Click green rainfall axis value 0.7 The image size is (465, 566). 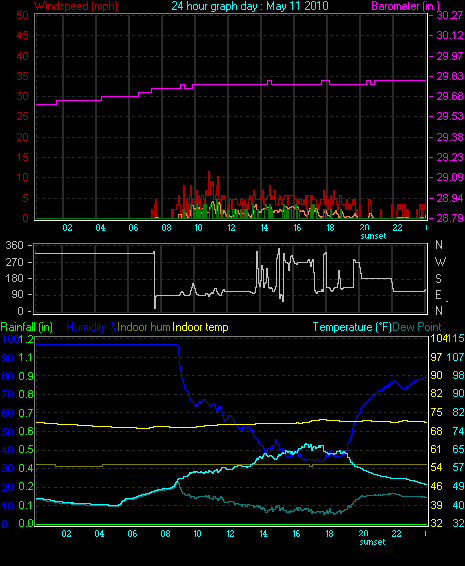click(26, 413)
